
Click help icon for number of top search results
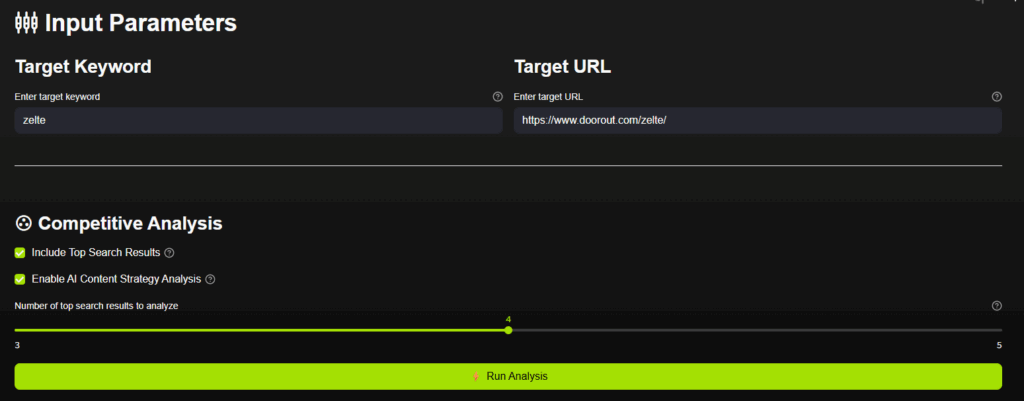coord(997,306)
